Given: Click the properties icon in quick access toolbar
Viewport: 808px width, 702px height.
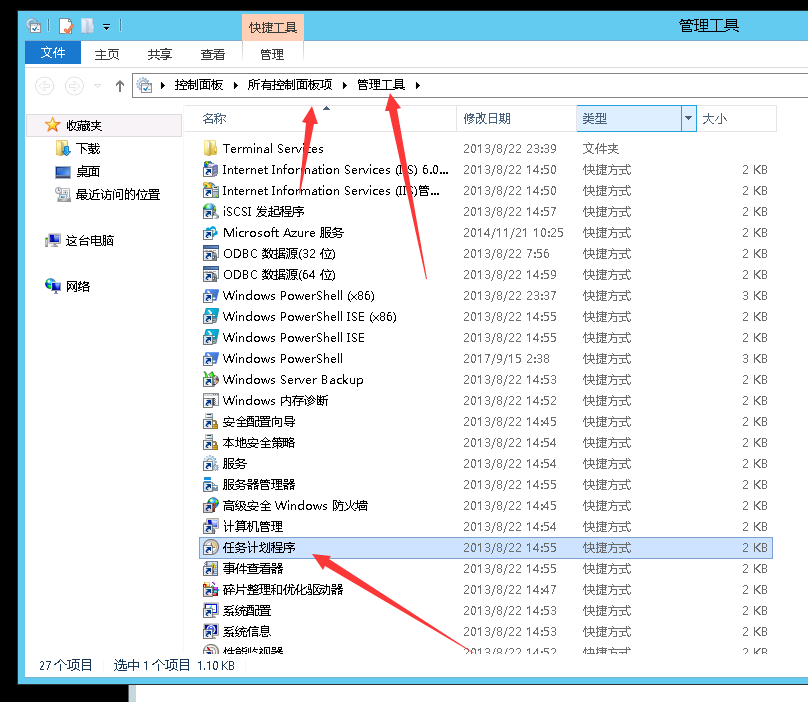Looking at the screenshot, I should [66, 26].
